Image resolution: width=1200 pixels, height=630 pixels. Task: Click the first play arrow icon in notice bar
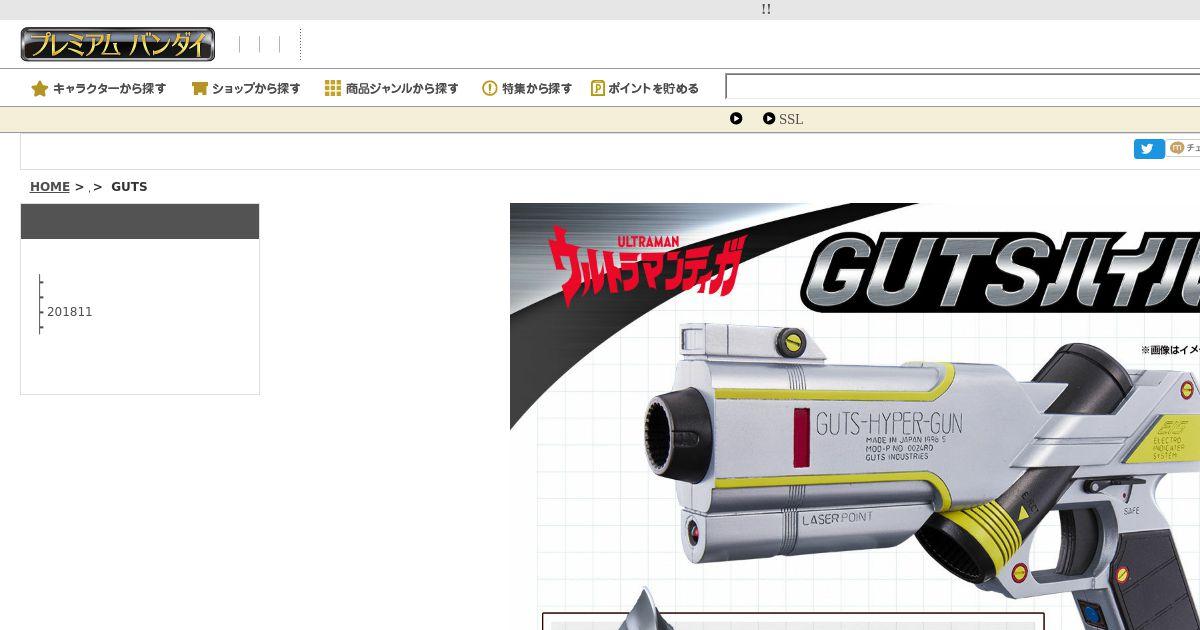pyautogui.click(x=736, y=118)
